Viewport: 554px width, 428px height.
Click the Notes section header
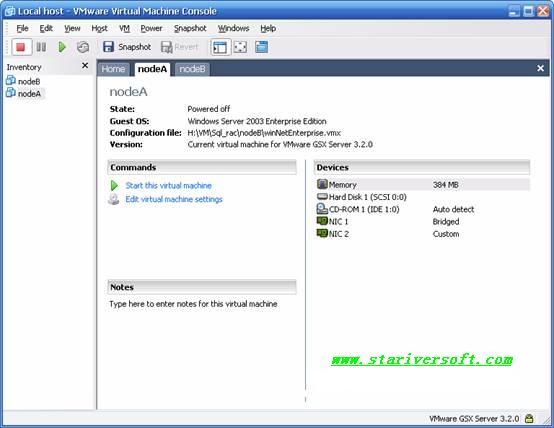pos(202,287)
